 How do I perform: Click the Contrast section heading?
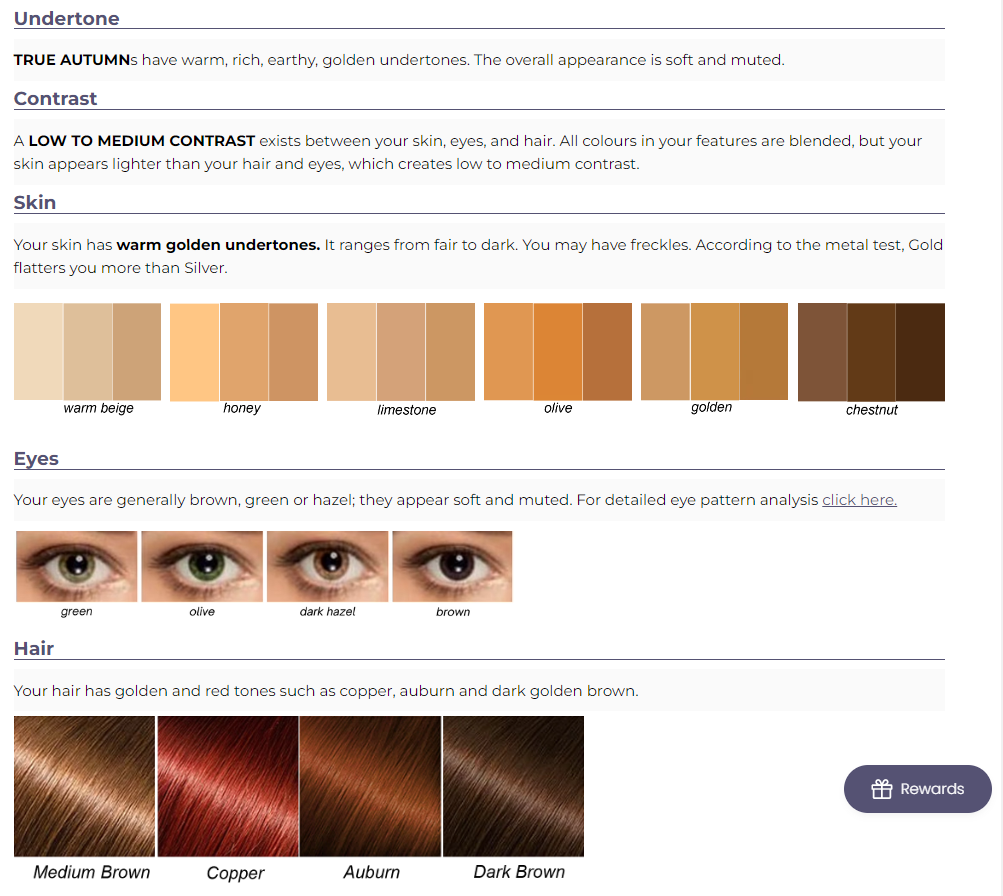coord(56,98)
